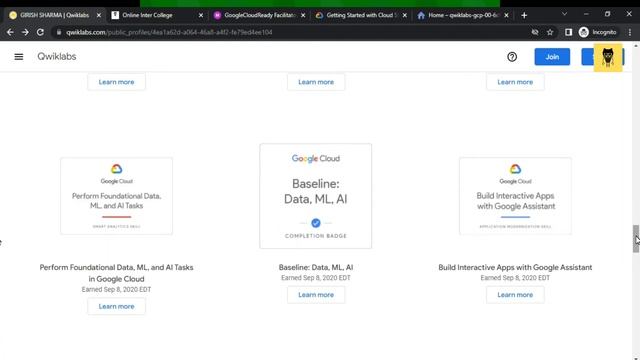Open the Qwiklabs hamburger menu
Screen dimensions: 640x360
(x=19, y=57)
